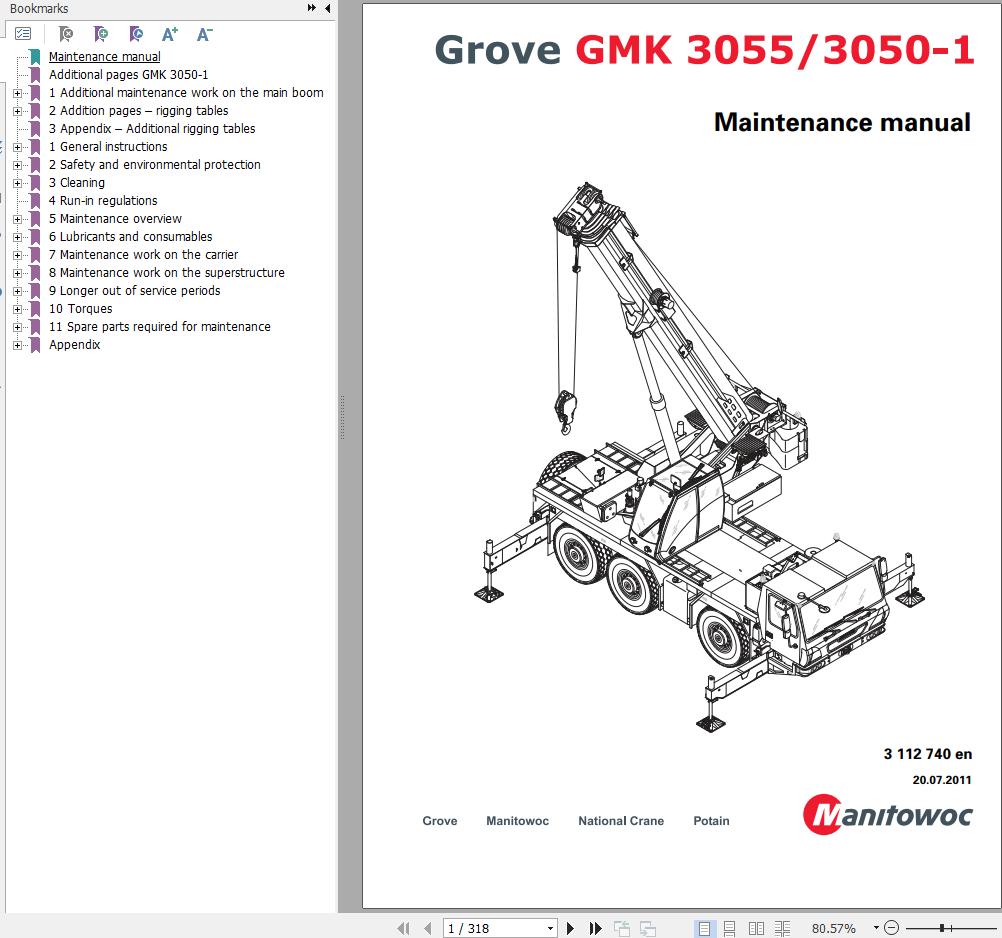Collapse the Bookmarks panel with left arrow
The height and width of the screenshot is (938, 1002).
click(x=327, y=9)
